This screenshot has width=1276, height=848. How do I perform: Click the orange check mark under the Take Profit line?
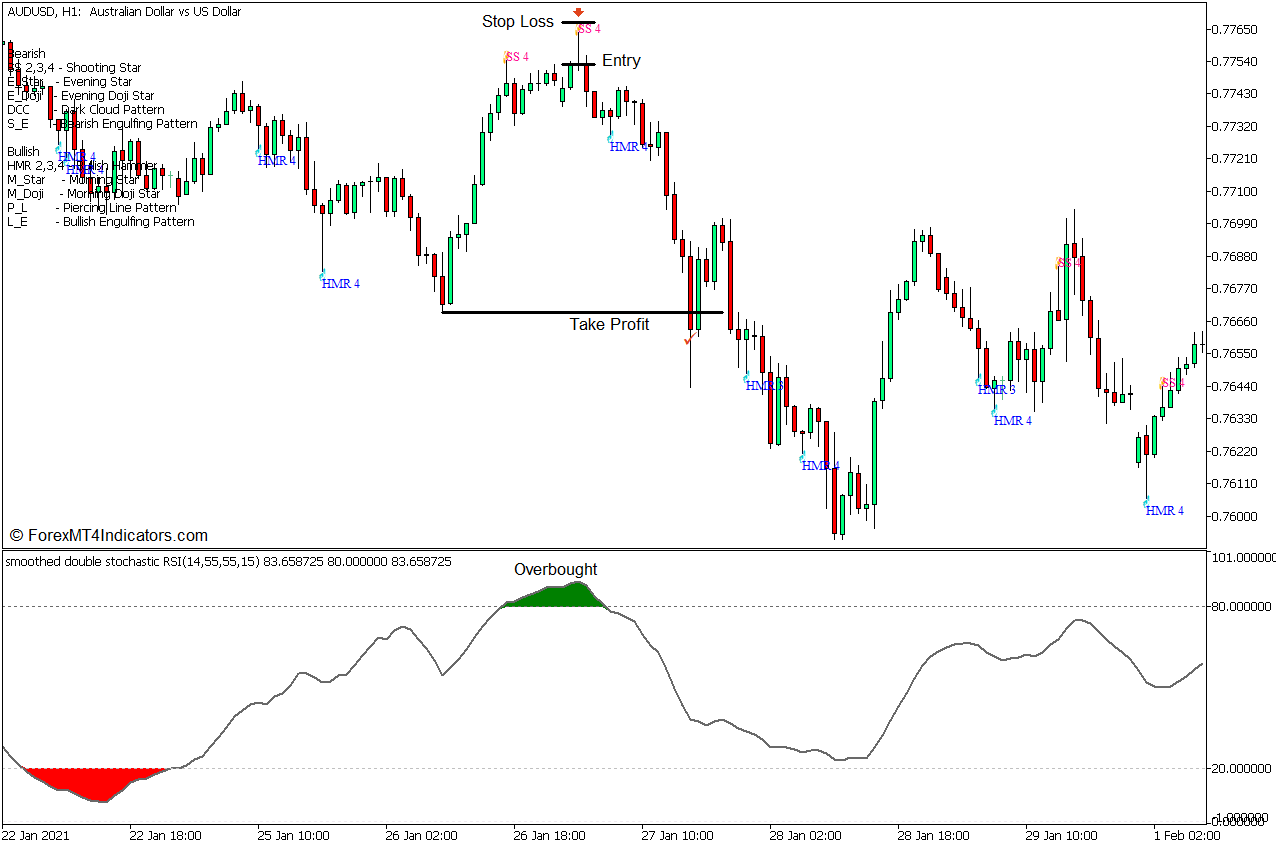(x=688, y=339)
